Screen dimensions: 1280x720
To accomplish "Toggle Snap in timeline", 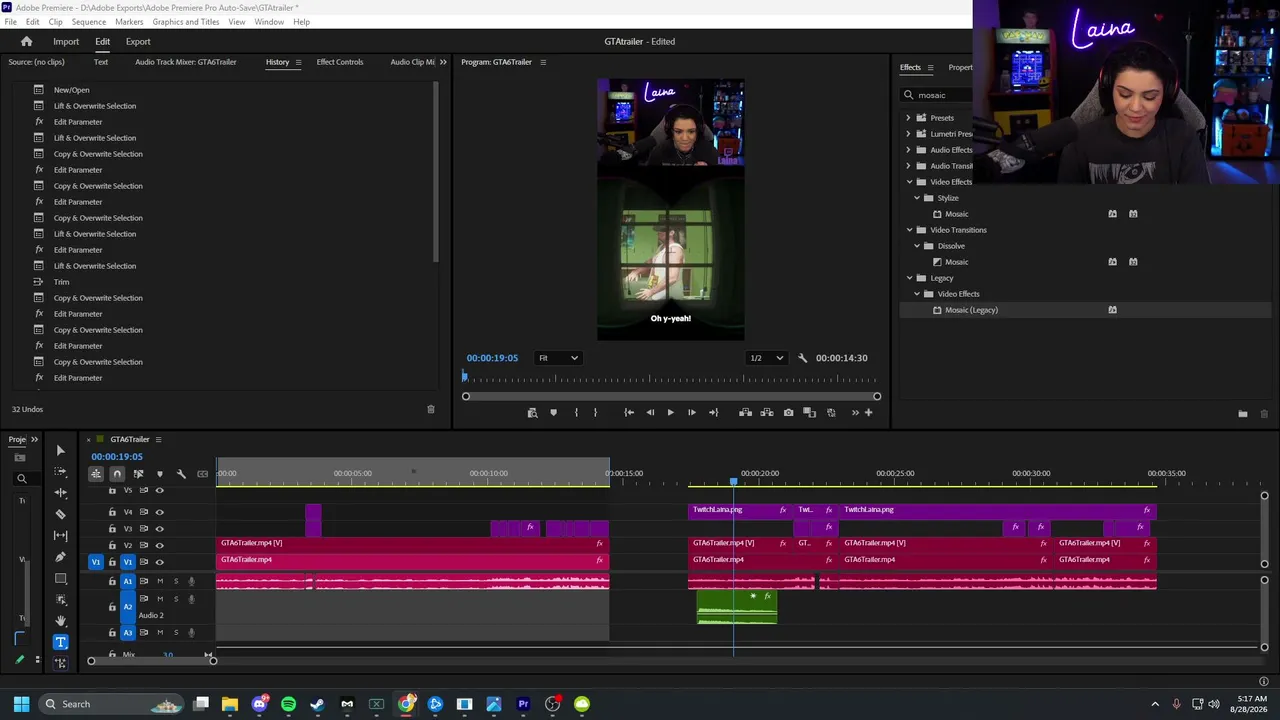I will point(117,474).
